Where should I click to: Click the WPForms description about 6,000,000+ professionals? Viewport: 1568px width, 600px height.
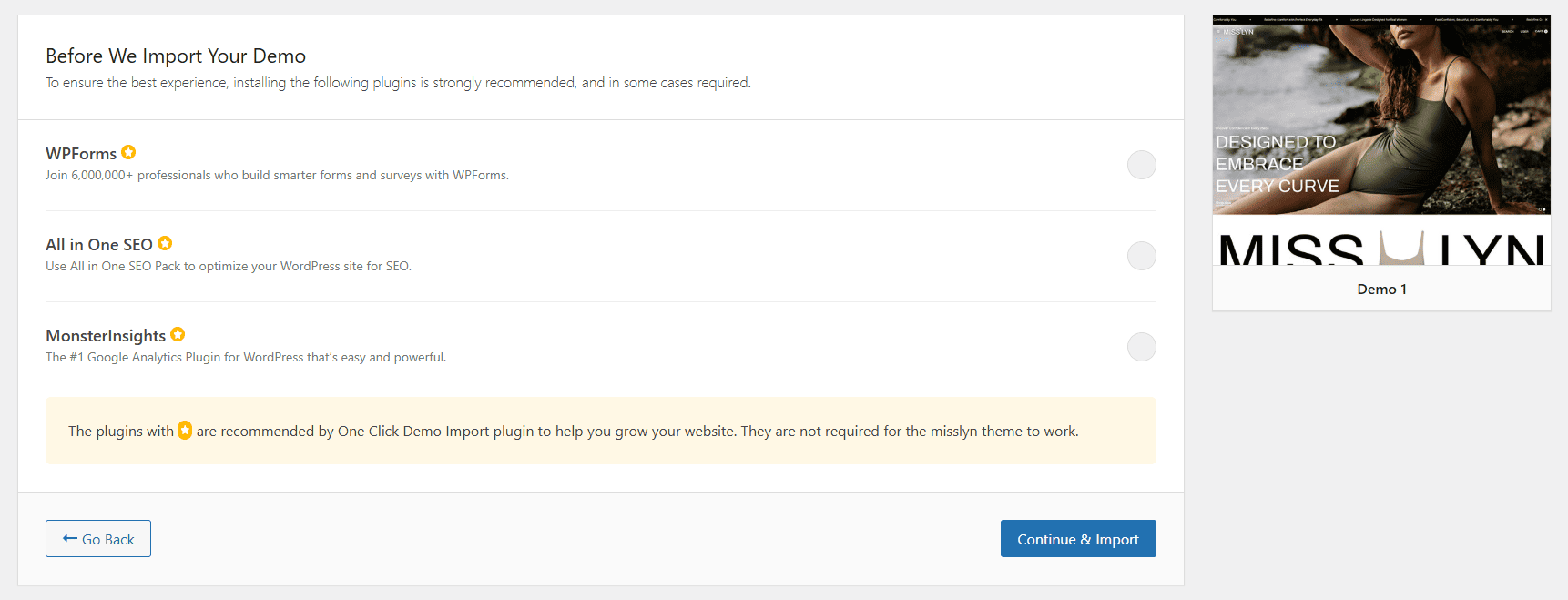(x=277, y=175)
